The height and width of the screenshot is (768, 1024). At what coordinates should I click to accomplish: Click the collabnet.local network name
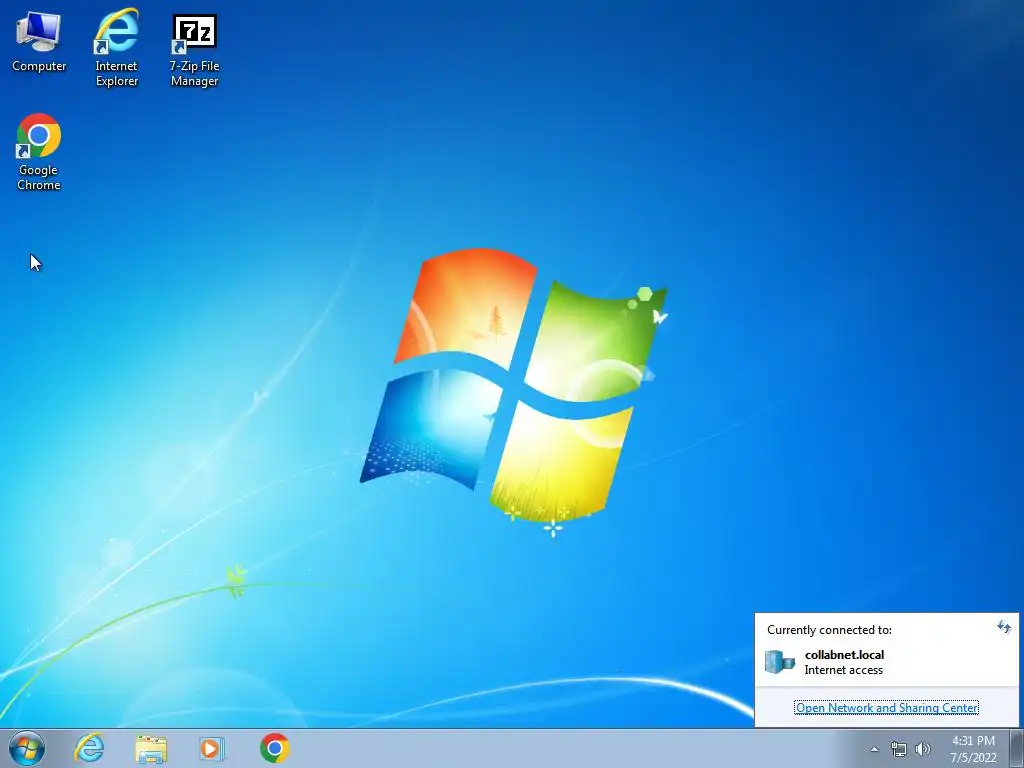(x=844, y=654)
